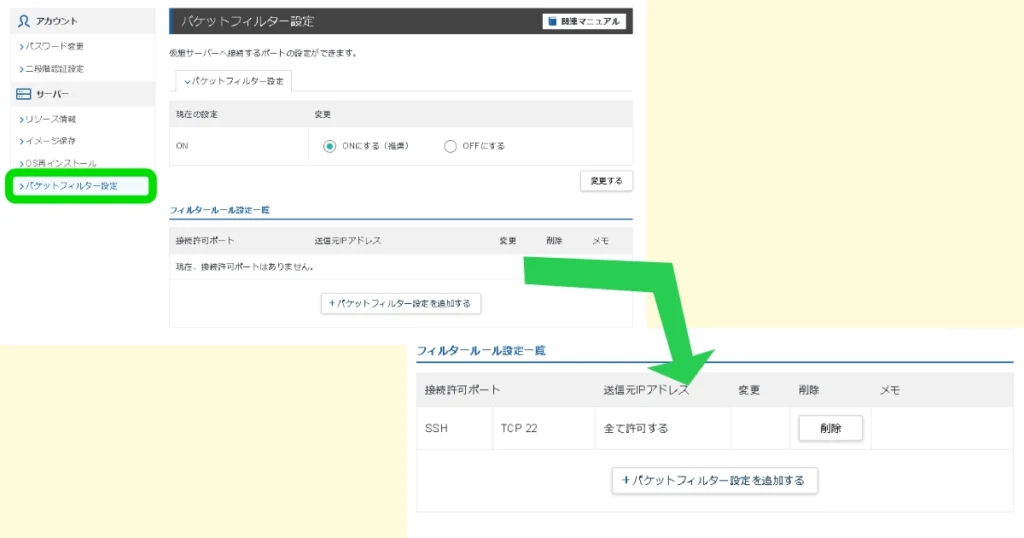1024x538 pixels.
Task: Click the 現在の設定 column header
Action: [197, 114]
